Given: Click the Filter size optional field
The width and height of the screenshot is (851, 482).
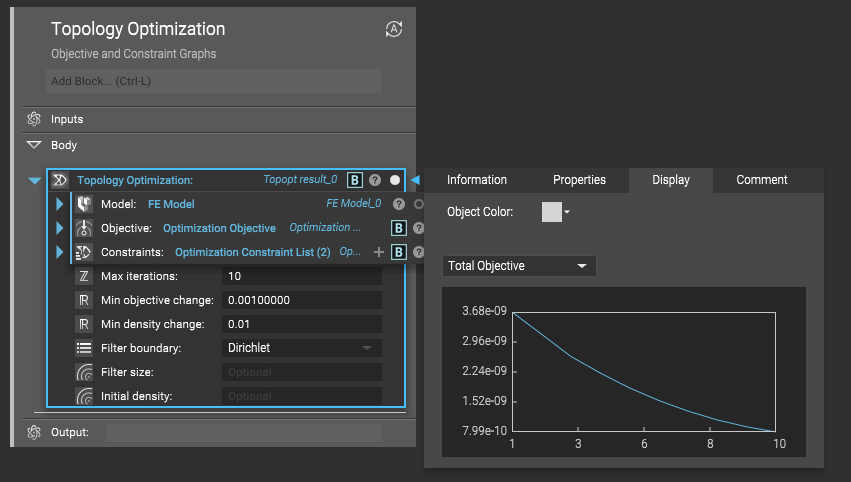Looking at the screenshot, I should (302, 372).
